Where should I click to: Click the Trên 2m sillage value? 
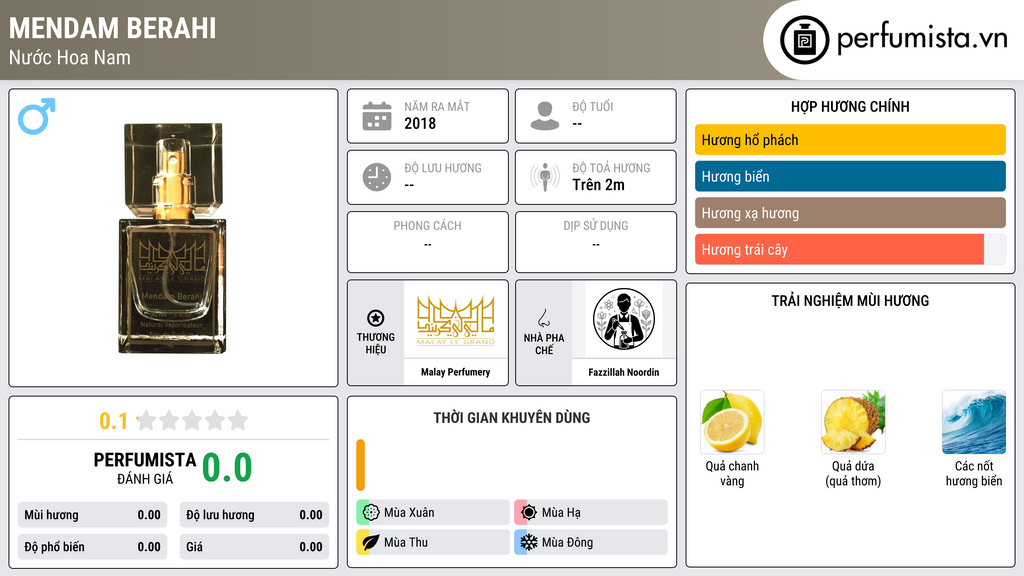[x=598, y=185]
